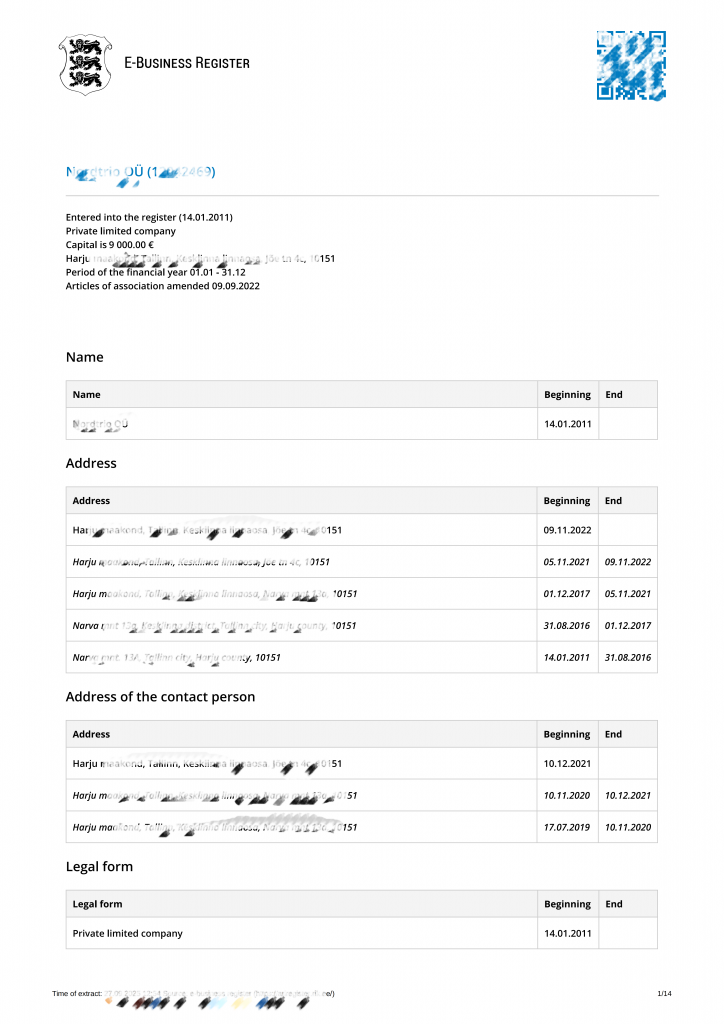Select the contact address row beginning 10.12.2021
The image size is (724, 1024).
362,763
